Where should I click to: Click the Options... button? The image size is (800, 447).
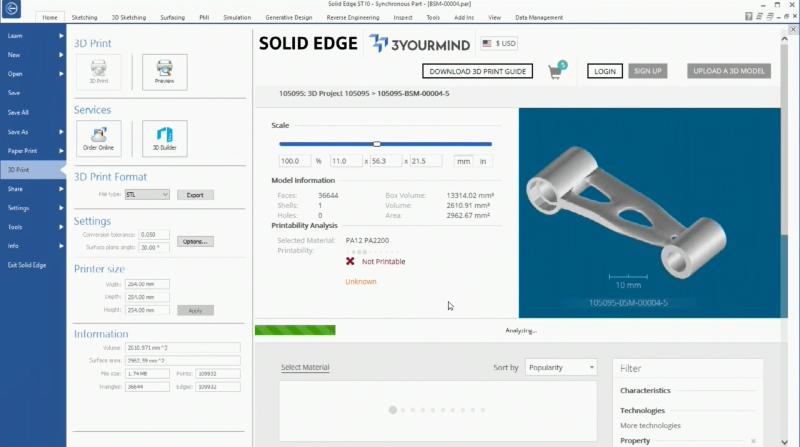coord(195,241)
